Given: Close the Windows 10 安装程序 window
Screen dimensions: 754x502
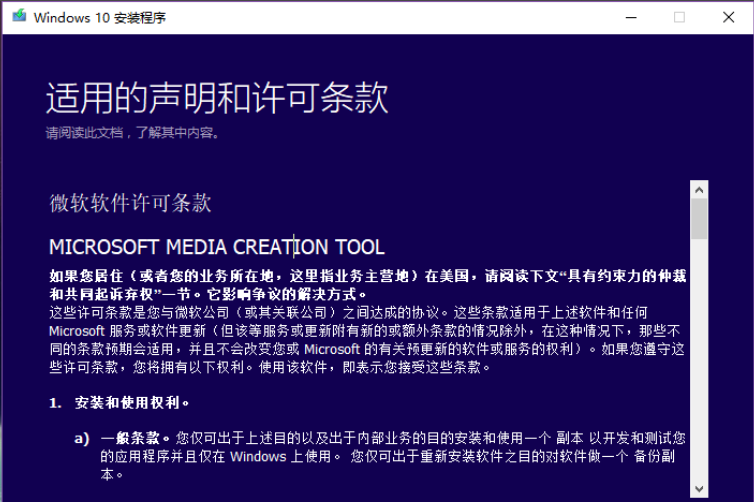Looking at the screenshot, I should (x=729, y=17).
